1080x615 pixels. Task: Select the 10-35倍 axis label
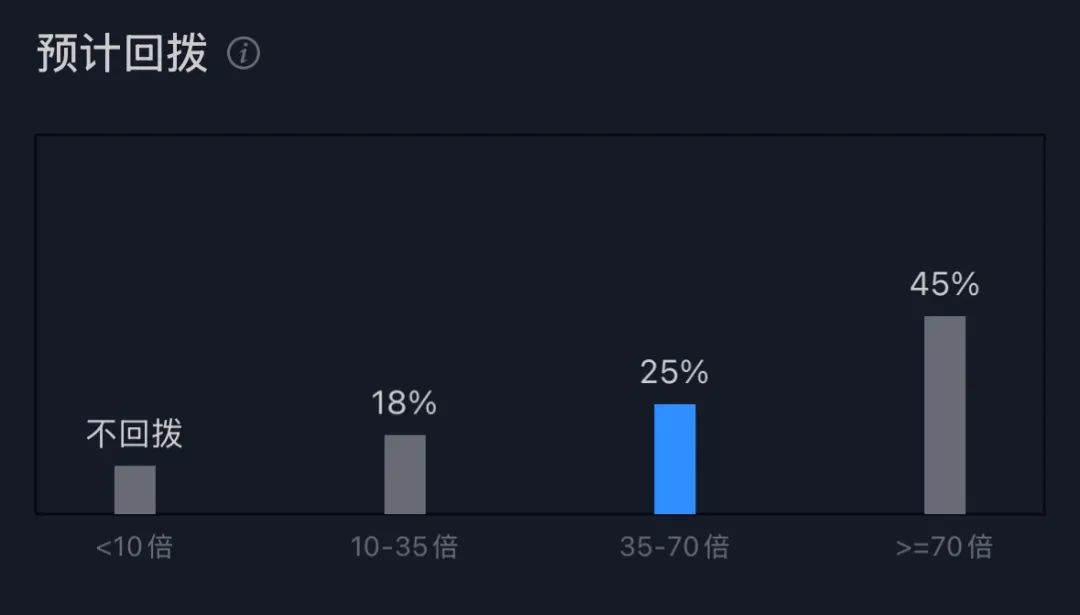click(404, 547)
